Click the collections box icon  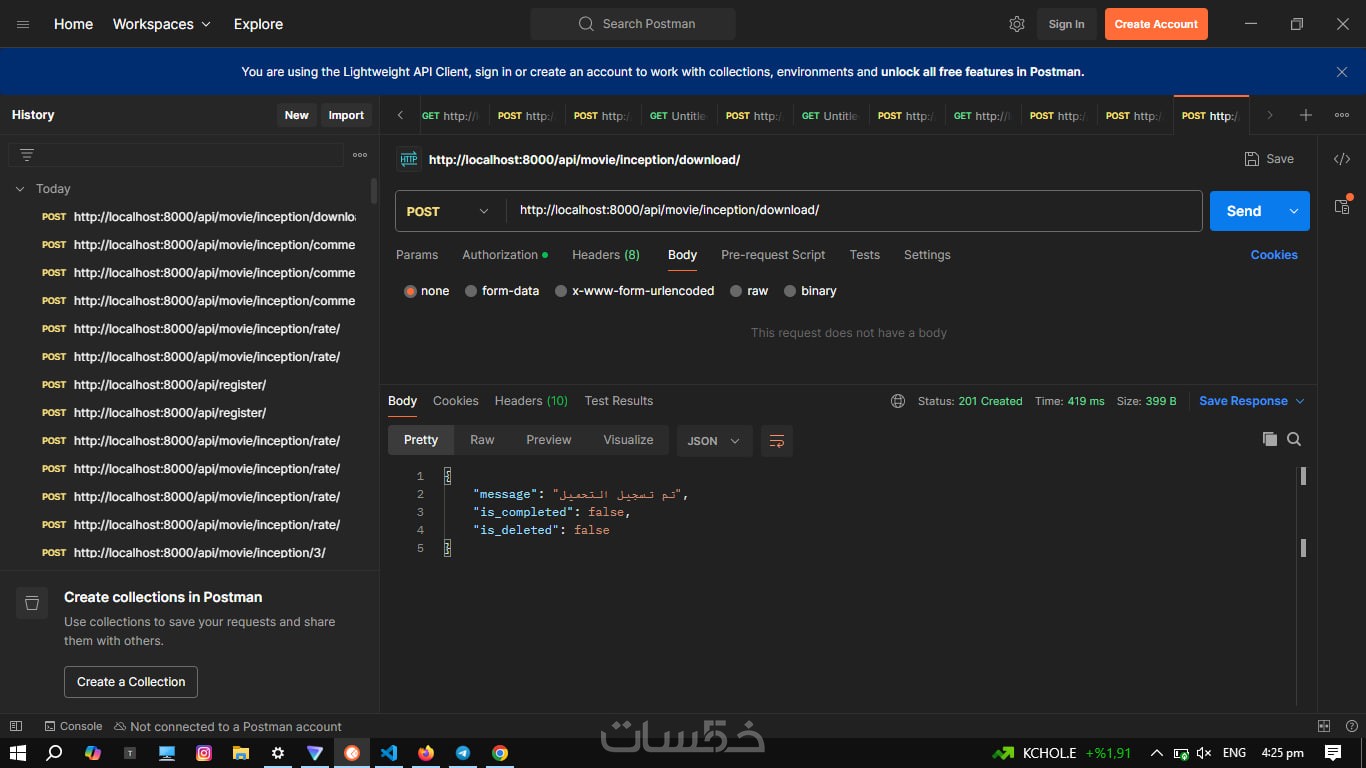coord(32,602)
